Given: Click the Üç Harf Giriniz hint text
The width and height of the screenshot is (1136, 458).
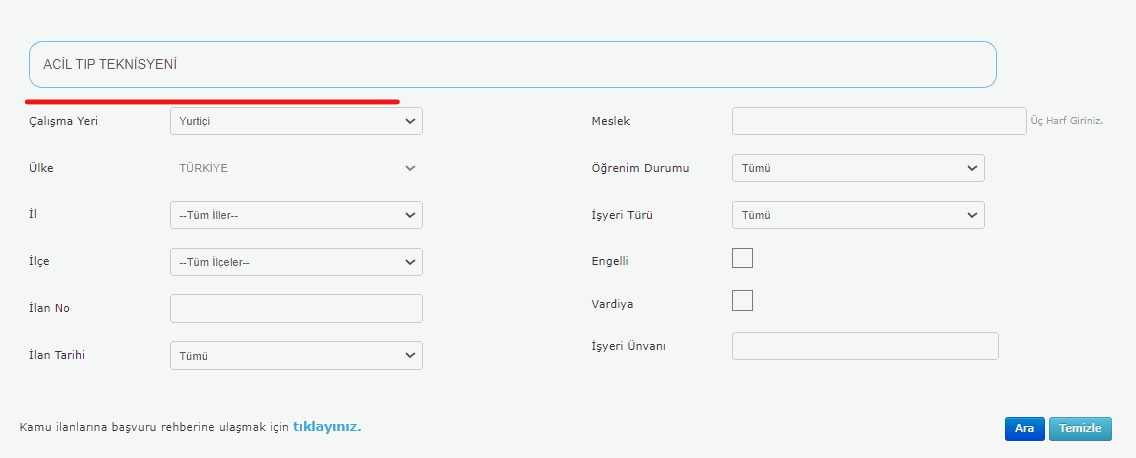Looking at the screenshot, I should [x=1066, y=121].
